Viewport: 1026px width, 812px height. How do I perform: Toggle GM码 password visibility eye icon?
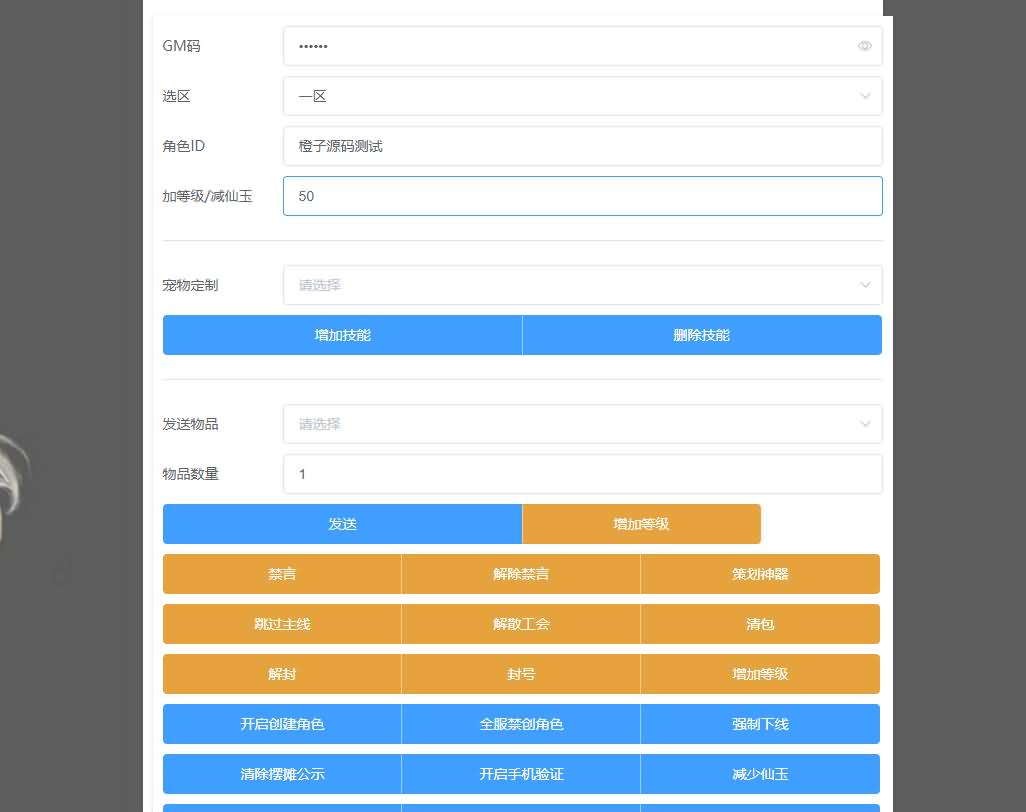[864, 46]
